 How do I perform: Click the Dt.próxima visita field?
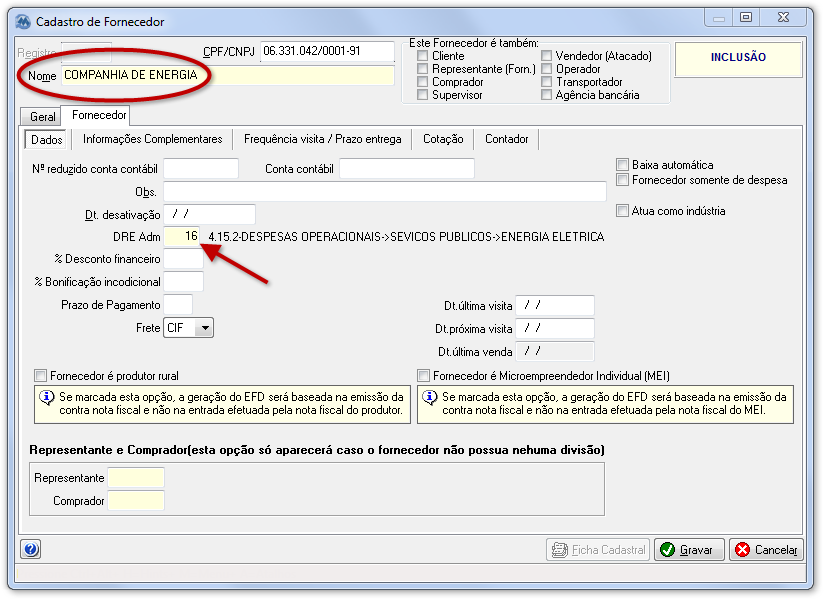coord(555,328)
